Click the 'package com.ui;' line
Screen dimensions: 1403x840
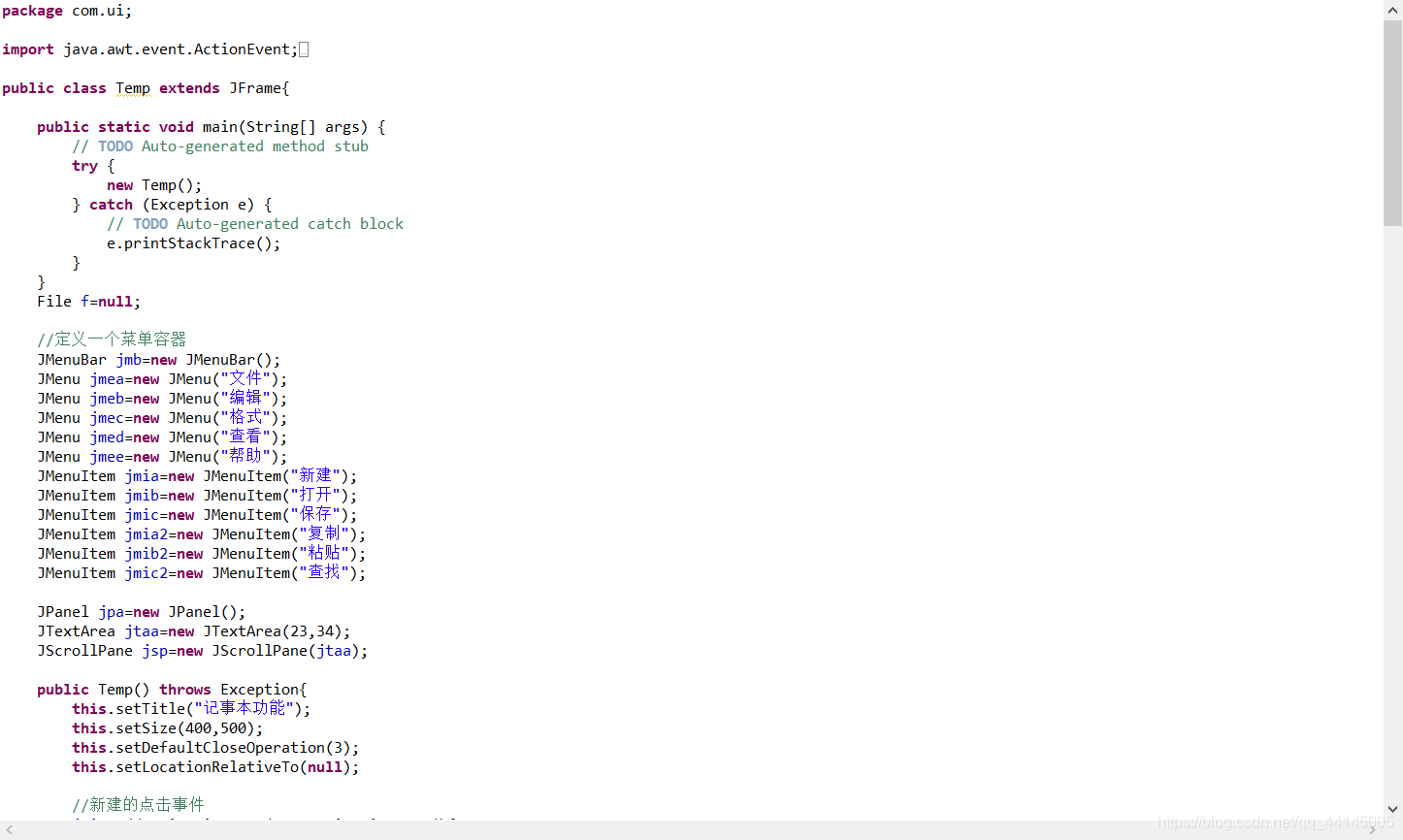pos(67,11)
